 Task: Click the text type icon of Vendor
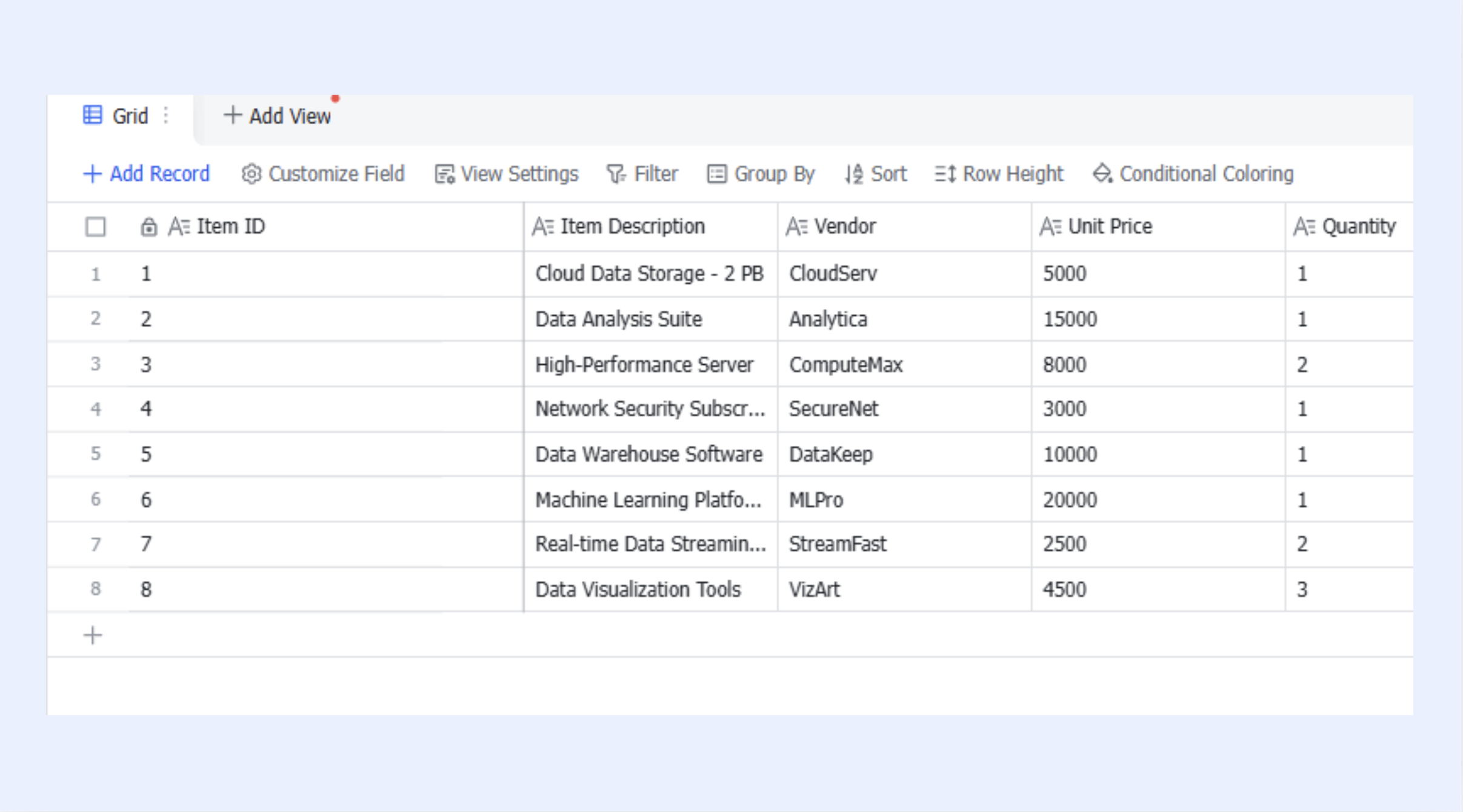coord(797,227)
